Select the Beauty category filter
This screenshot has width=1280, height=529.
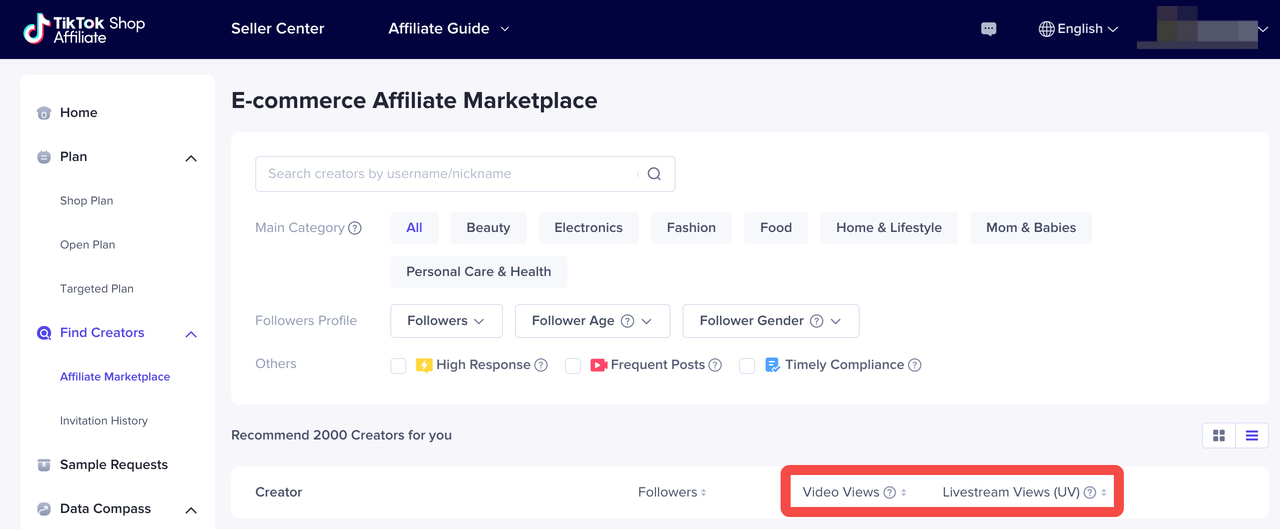point(488,228)
